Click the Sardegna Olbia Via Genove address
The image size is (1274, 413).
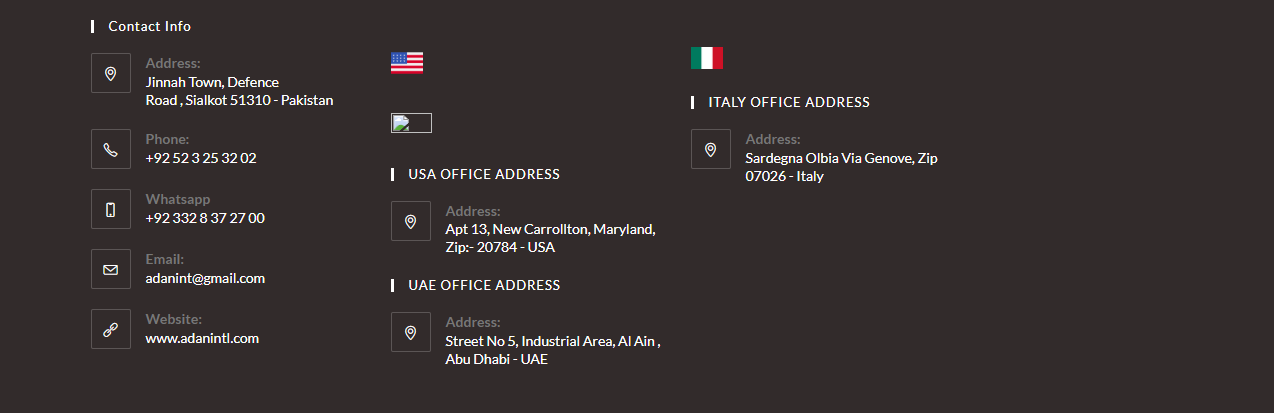(841, 167)
